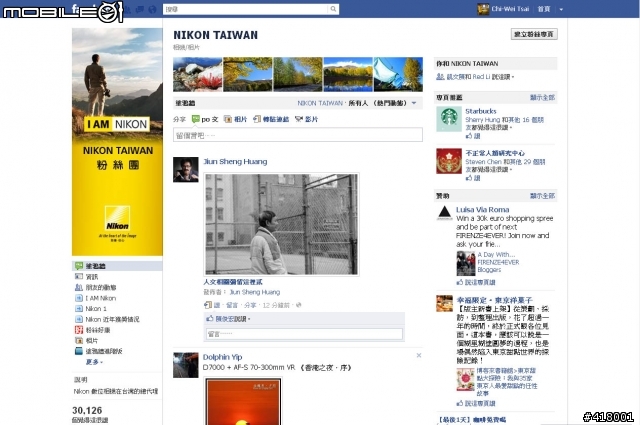Open 幸福限定・東京洋菓子 ad link
The width and height of the screenshot is (640, 425).
[x=494, y=300]
